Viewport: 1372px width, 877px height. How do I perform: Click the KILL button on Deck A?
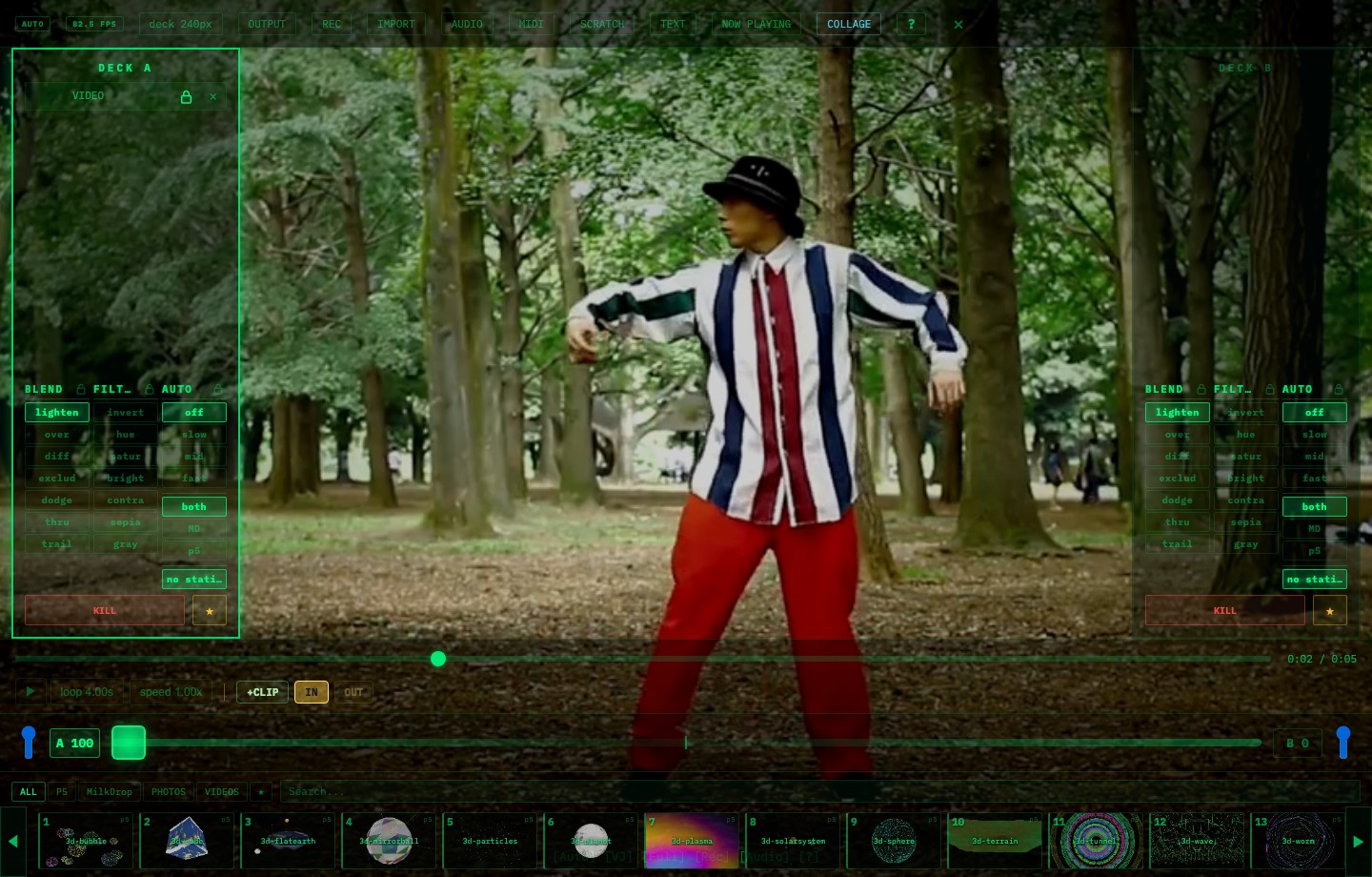pyautogui.click(x=105, y=611)
